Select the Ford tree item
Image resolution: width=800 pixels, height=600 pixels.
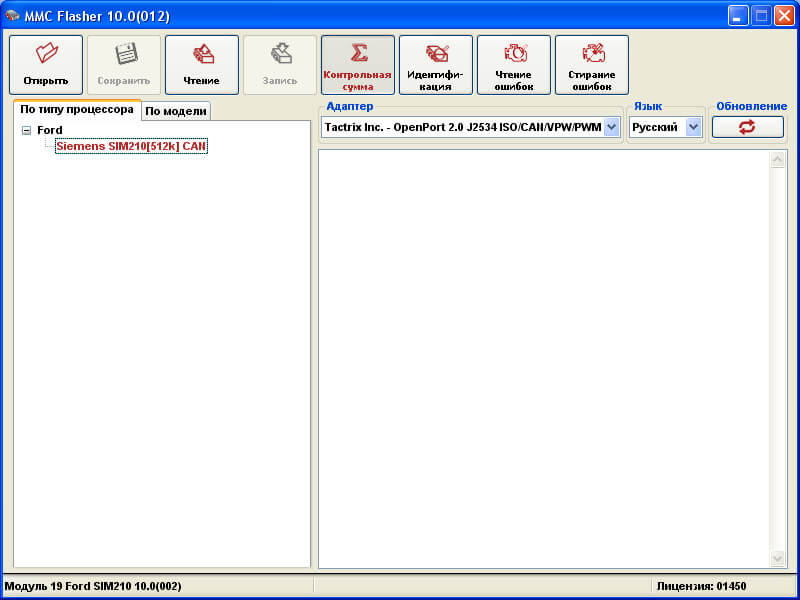coord(49,130)
